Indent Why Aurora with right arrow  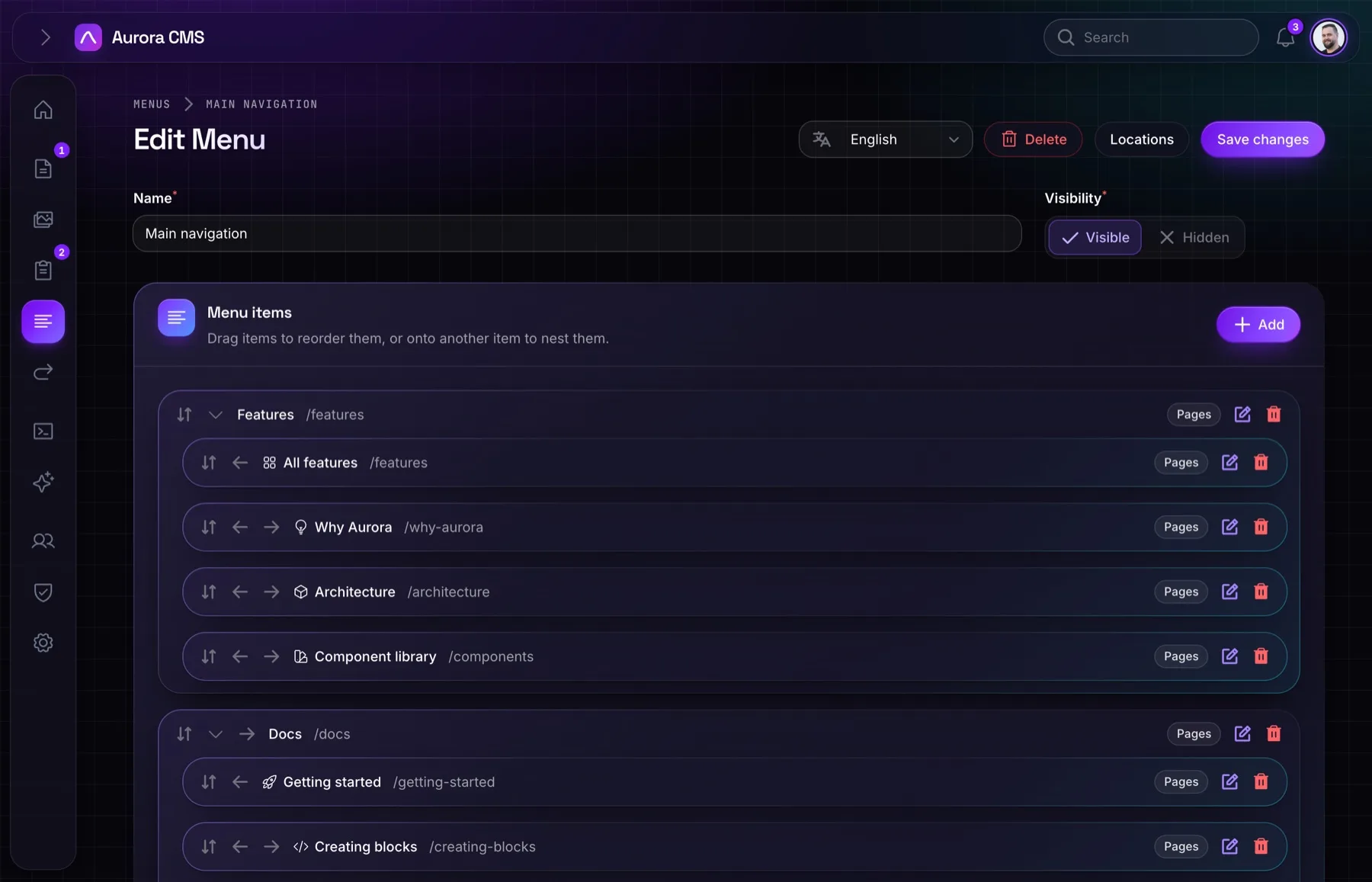pos(271,527)
